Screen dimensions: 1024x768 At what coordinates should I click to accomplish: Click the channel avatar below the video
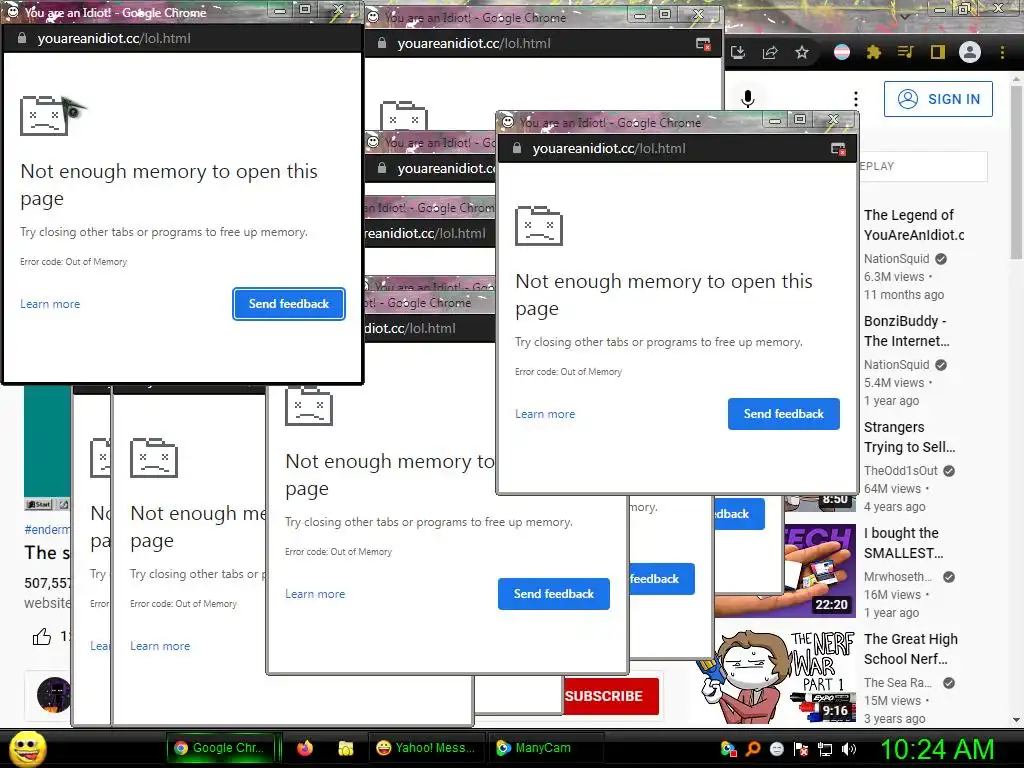point(54,694)
